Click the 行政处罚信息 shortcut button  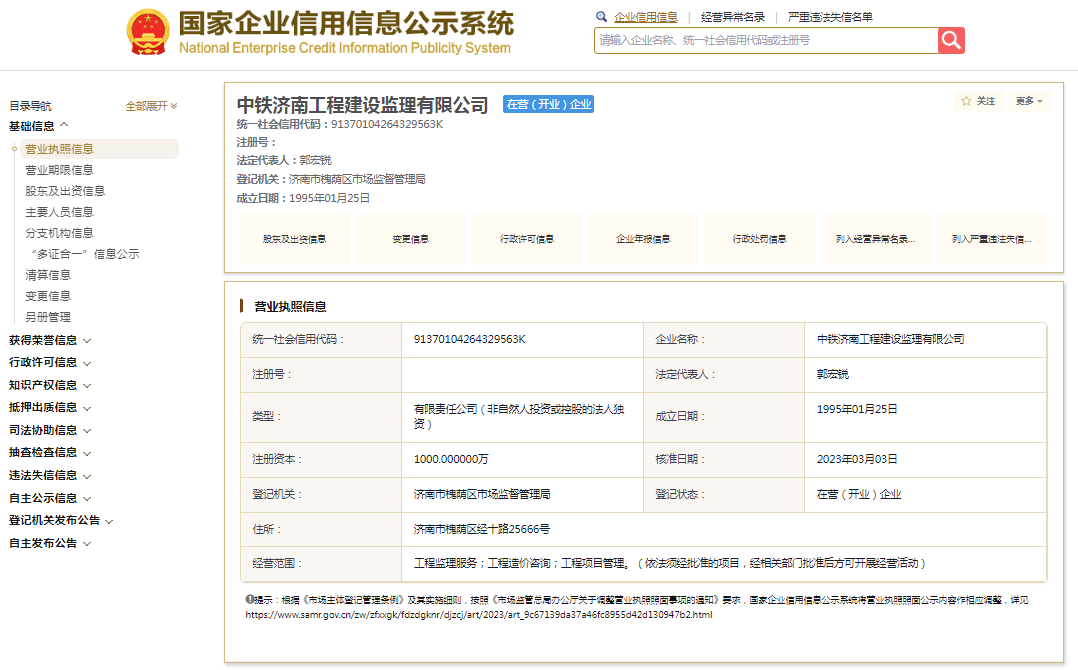pyautogui.click(x=759, y=240)
